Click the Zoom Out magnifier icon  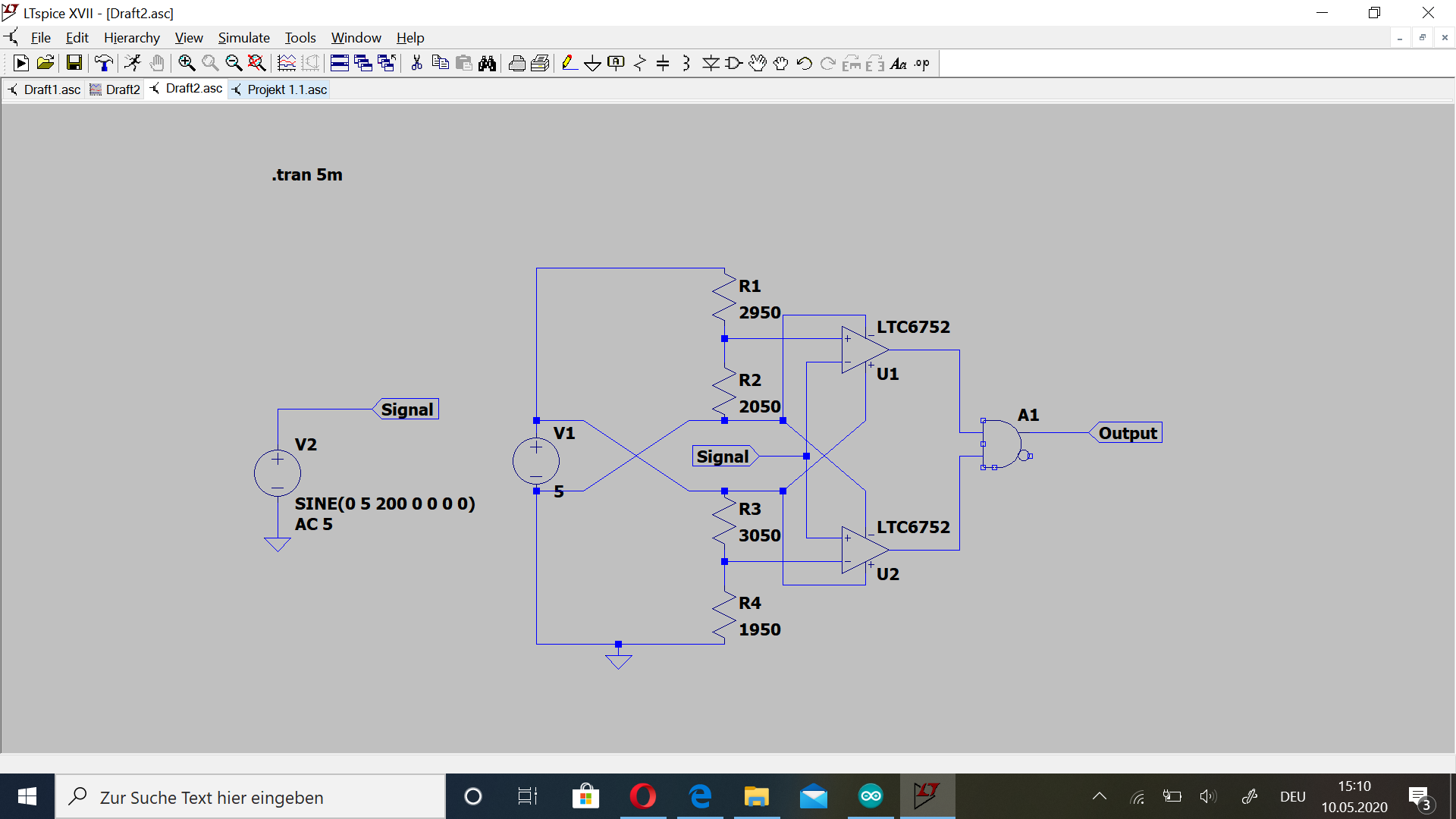[234, 64]
